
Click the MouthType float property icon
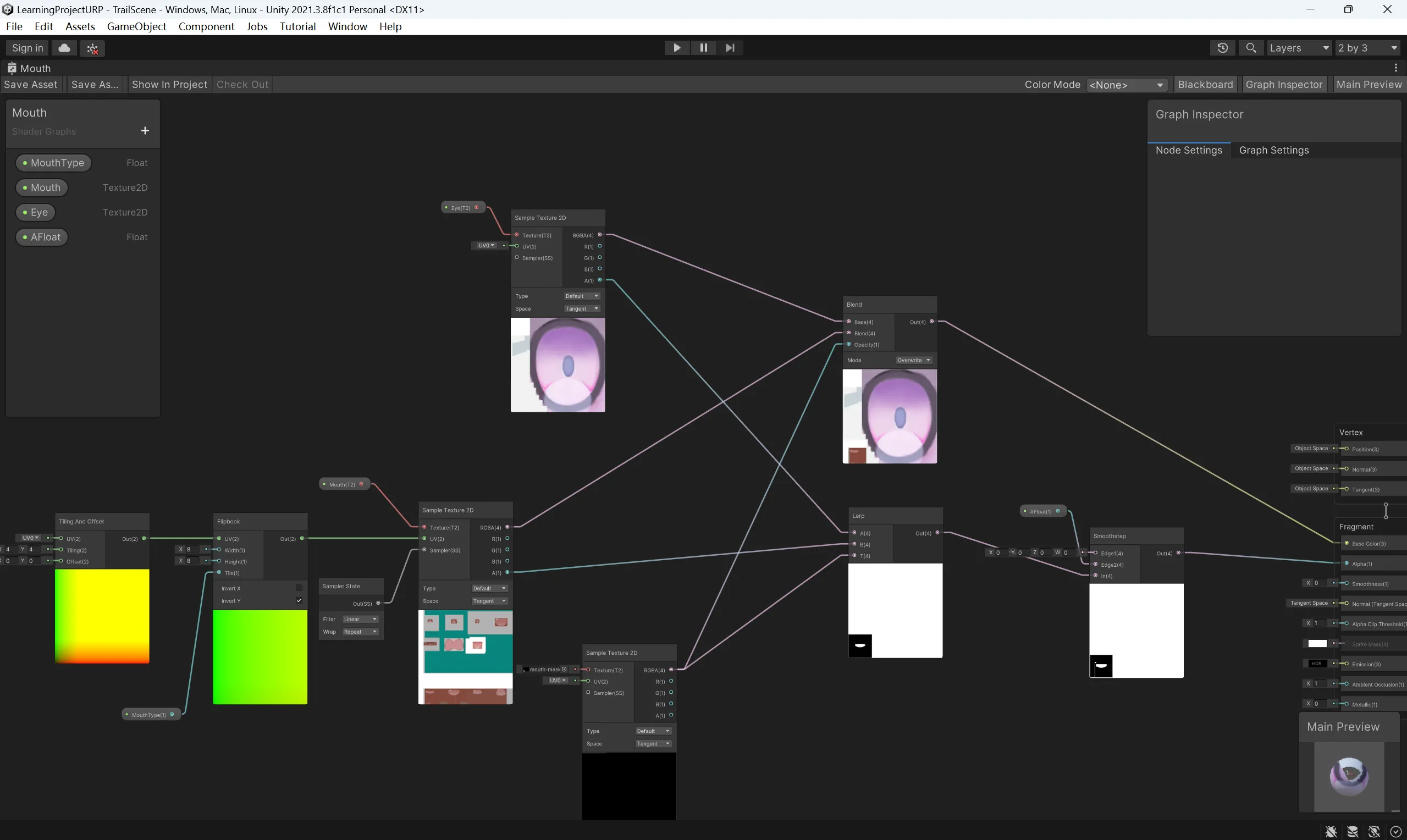(x=24, y=163)
